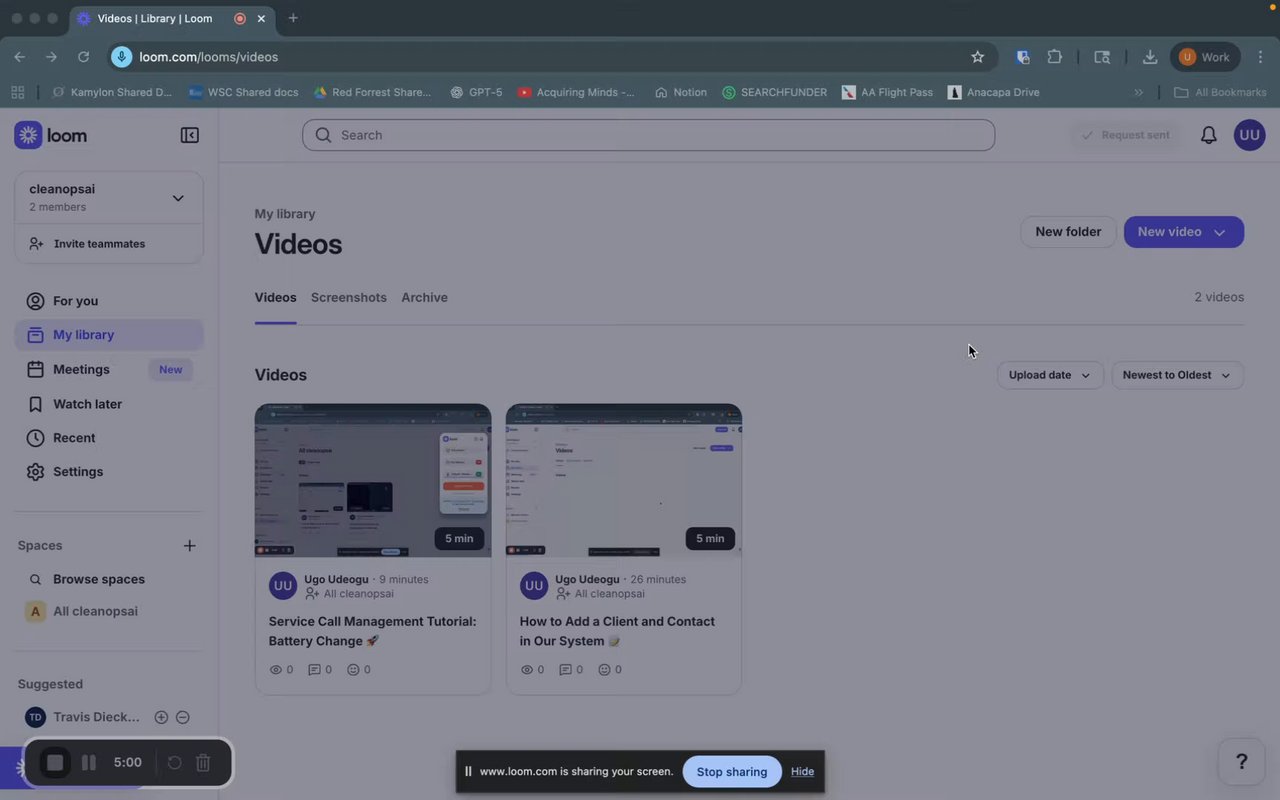The height and width of the screenshot is (800, 1280).
Task: Pause the Loom recording
Action: [x=89, y=763]
